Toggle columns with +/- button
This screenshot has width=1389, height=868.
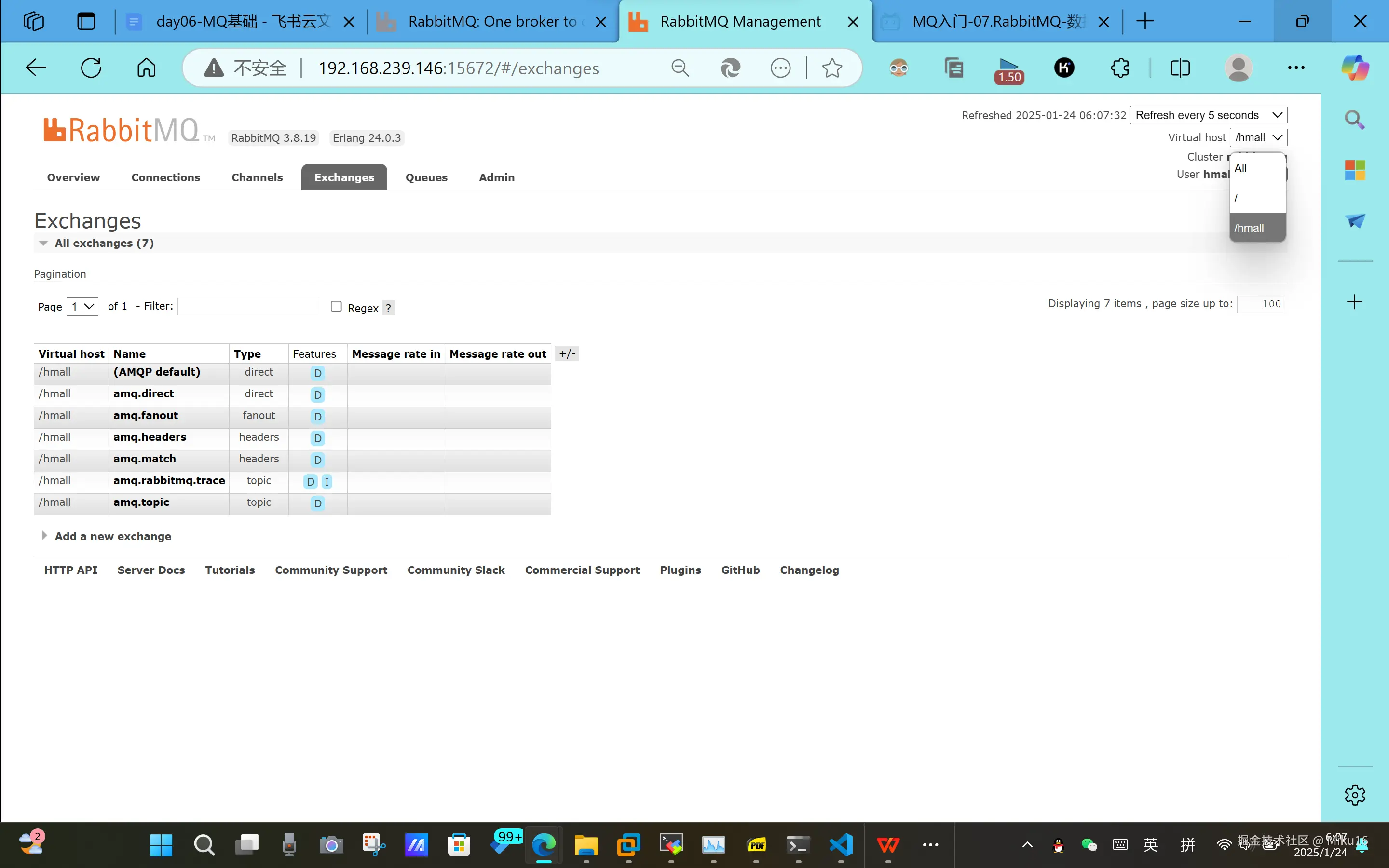coord(567,353)
